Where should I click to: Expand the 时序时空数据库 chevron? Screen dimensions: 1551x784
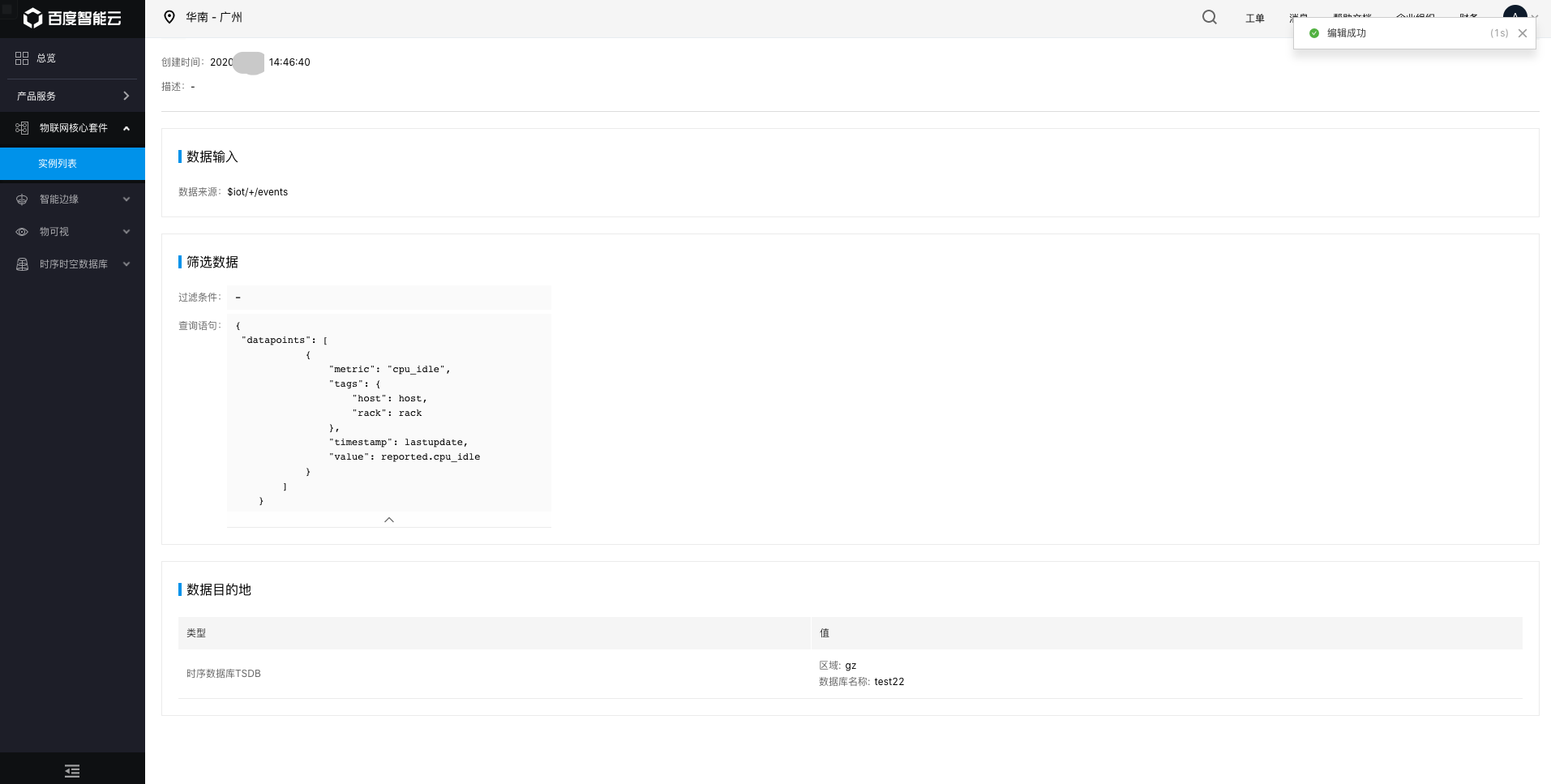pos(126,264)
